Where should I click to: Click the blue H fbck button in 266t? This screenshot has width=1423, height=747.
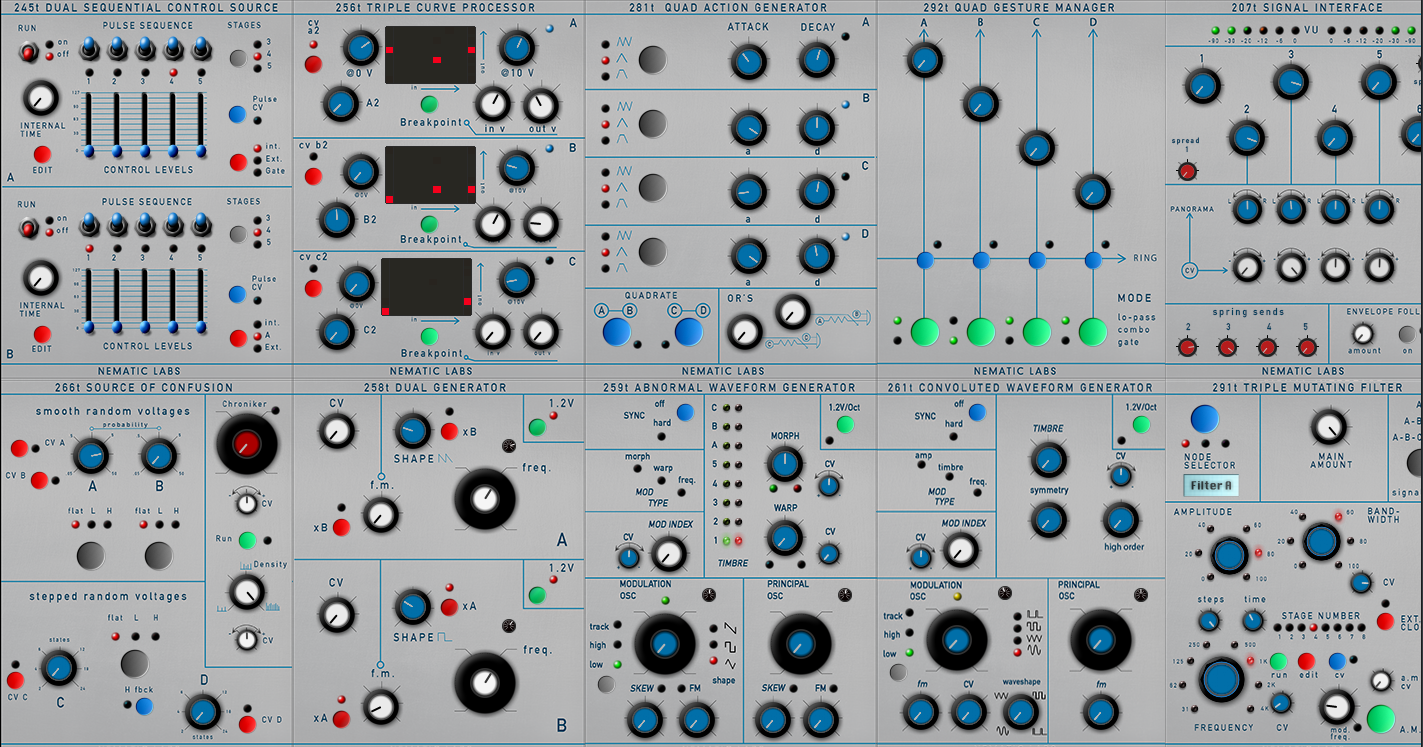[145, 707]
